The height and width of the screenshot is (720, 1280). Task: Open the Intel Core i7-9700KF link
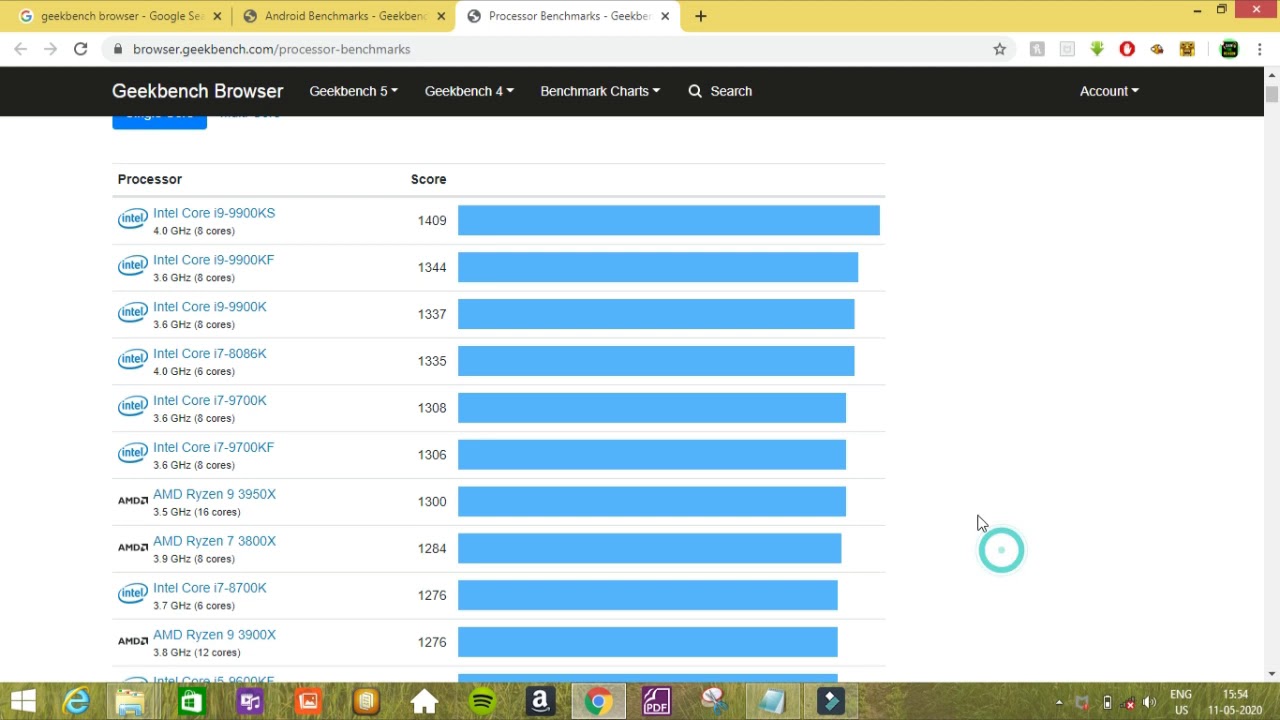coord(213,447)
